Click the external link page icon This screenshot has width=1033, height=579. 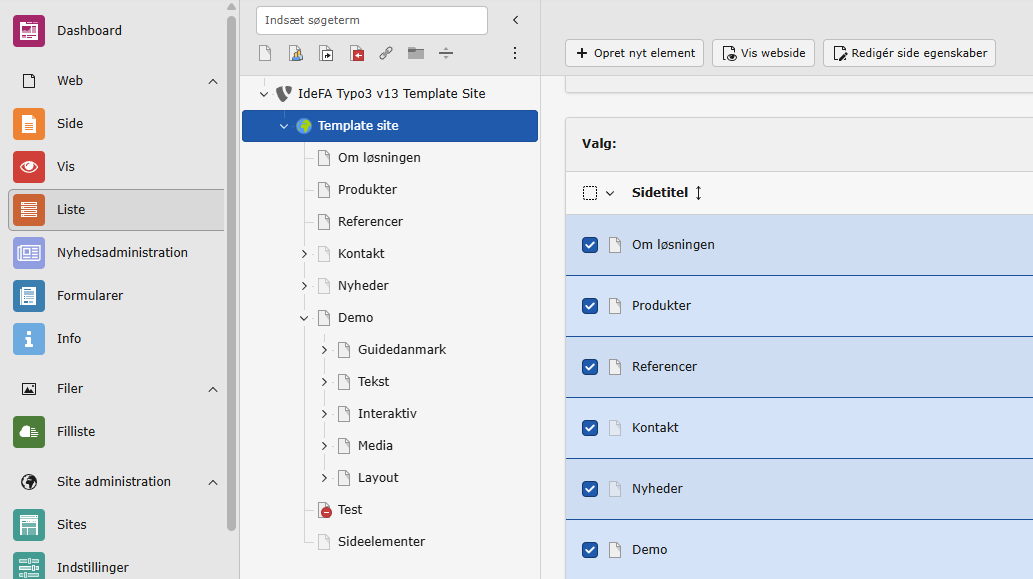(386, 53)
